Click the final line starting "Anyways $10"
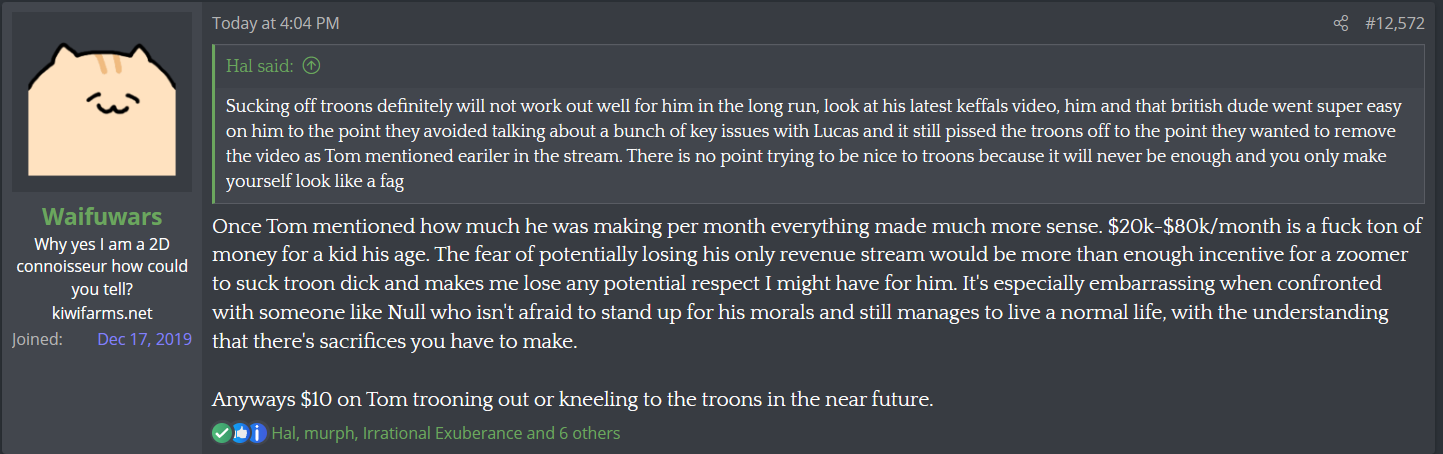The width and height of the screenshot is (1443, 454). [x=572, y=399]
